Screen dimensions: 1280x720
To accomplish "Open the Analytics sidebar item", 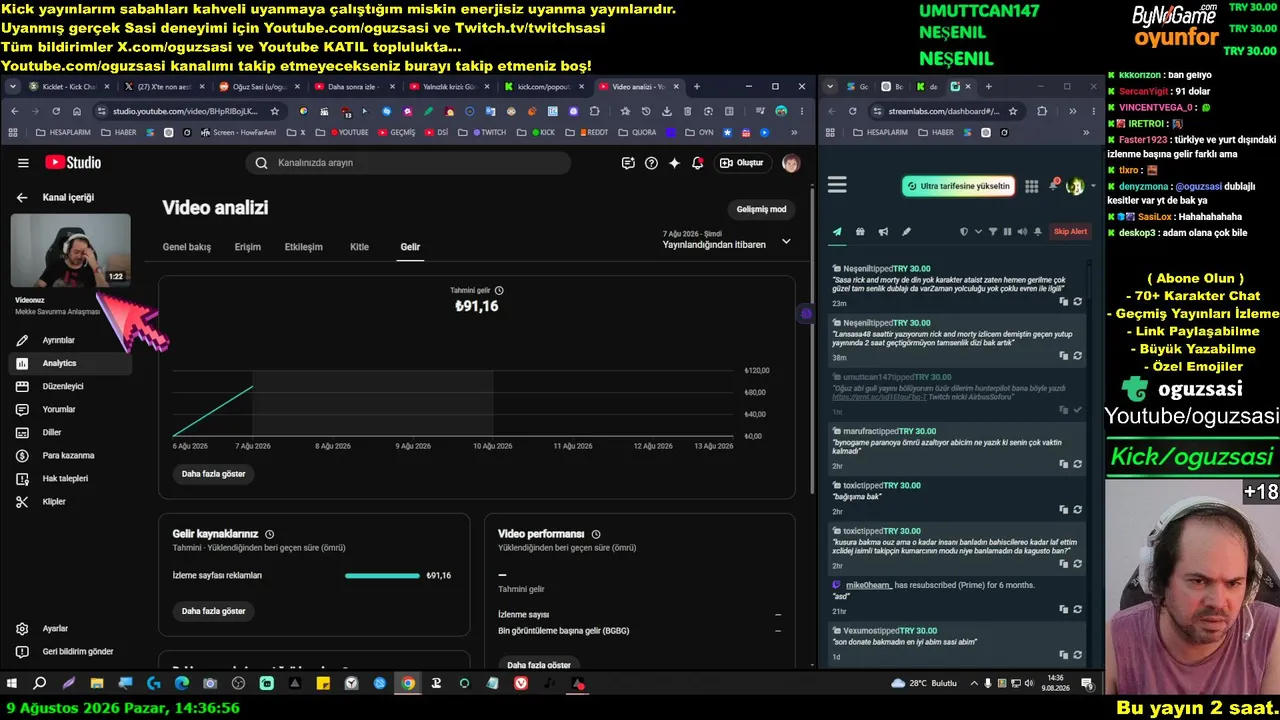I will coord(70,363).
